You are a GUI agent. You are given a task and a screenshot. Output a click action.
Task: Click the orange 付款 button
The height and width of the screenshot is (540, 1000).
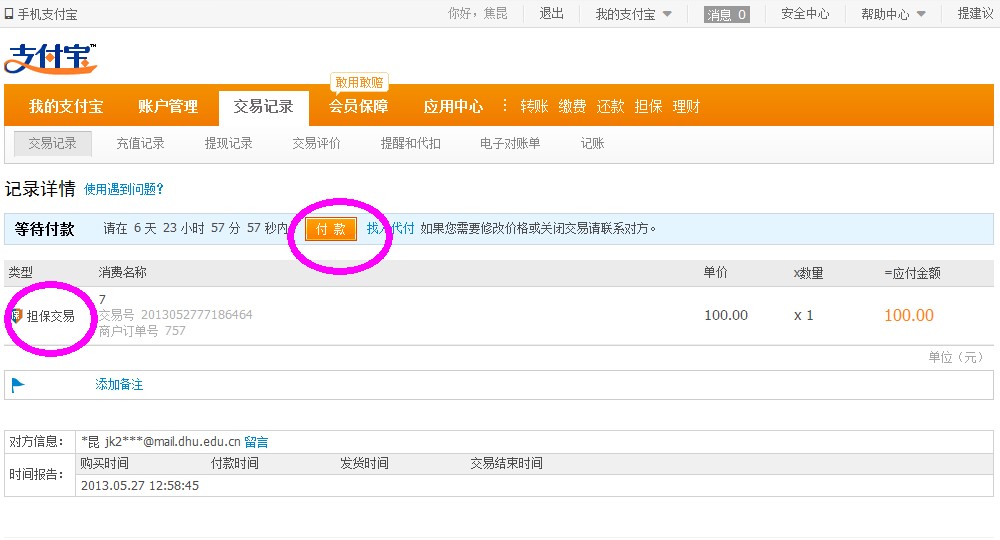coord(331,230)
